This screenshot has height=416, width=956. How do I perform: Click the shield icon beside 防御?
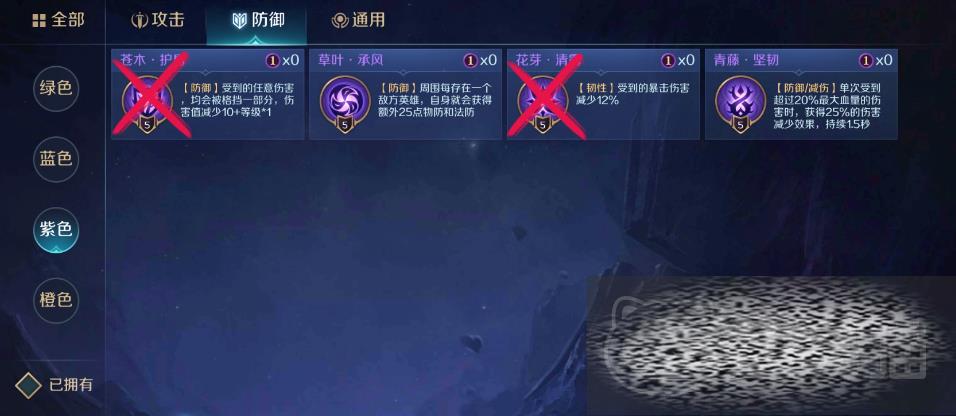tap(240, 21)
